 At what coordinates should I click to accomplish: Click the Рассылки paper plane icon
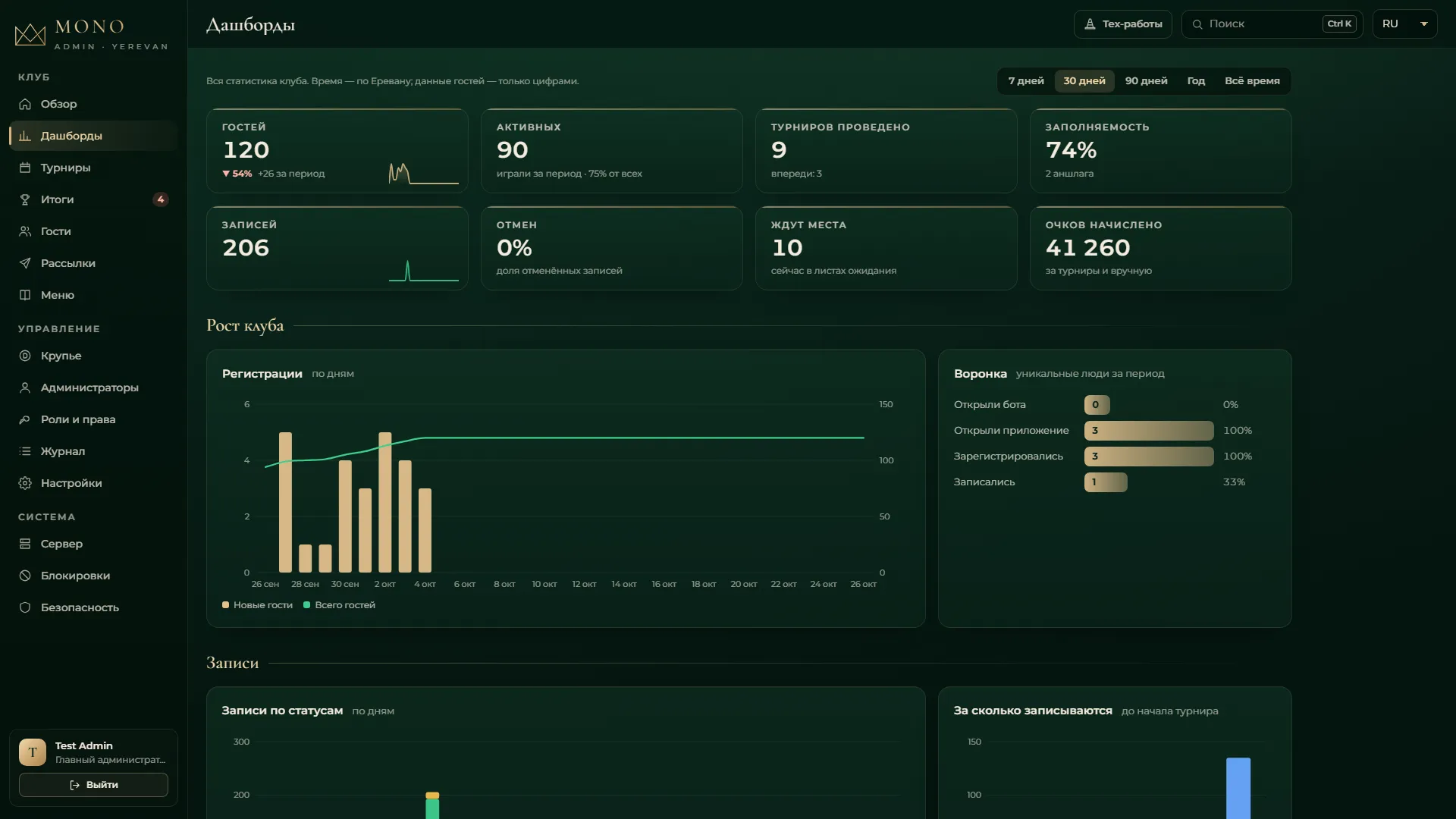25,263
